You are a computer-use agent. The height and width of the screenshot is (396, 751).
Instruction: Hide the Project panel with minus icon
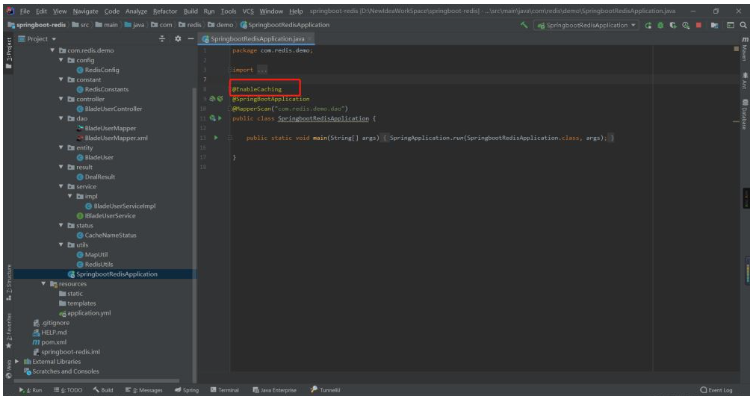coord(191,39)
